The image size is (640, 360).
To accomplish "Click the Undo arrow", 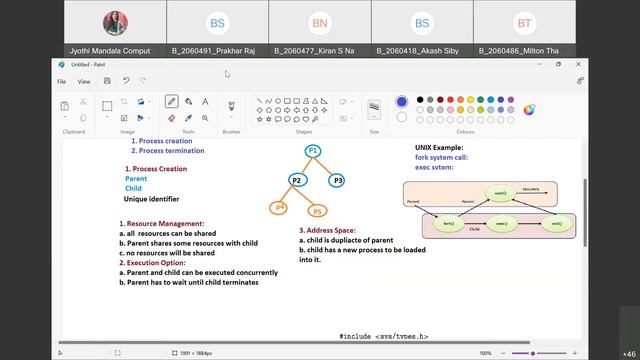I will (x=126, y=81).
